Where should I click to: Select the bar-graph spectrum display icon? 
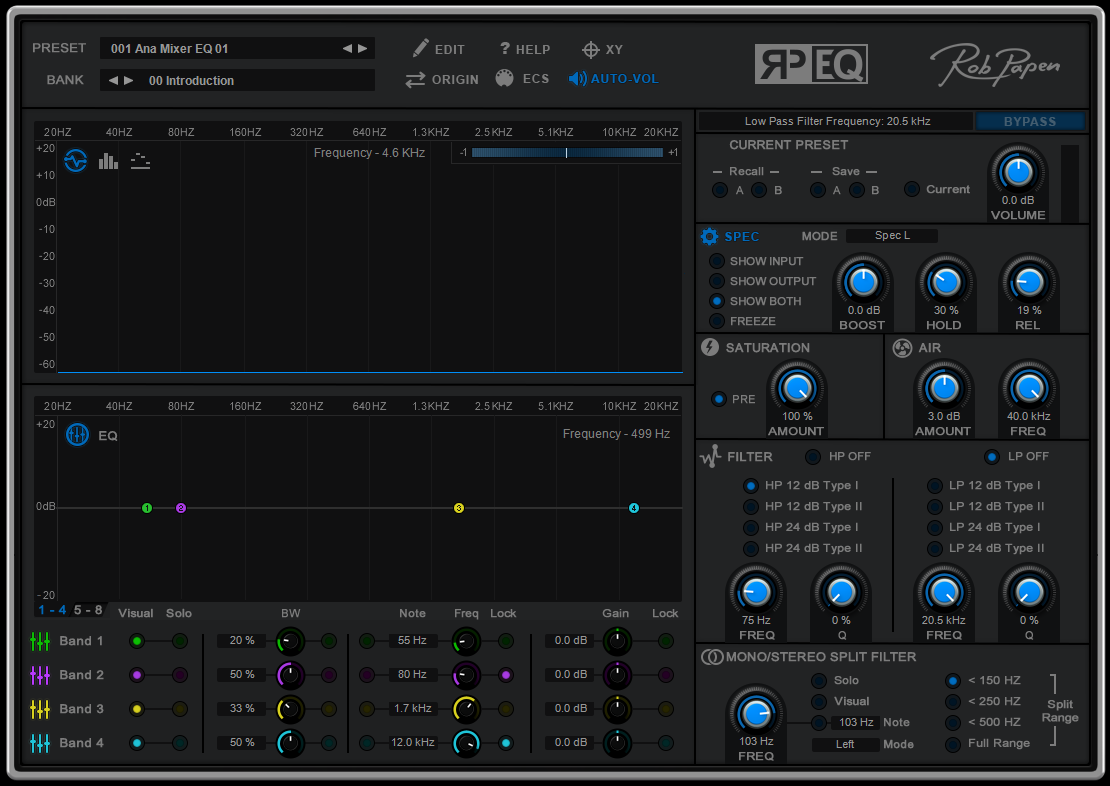[x=108, y=161]
